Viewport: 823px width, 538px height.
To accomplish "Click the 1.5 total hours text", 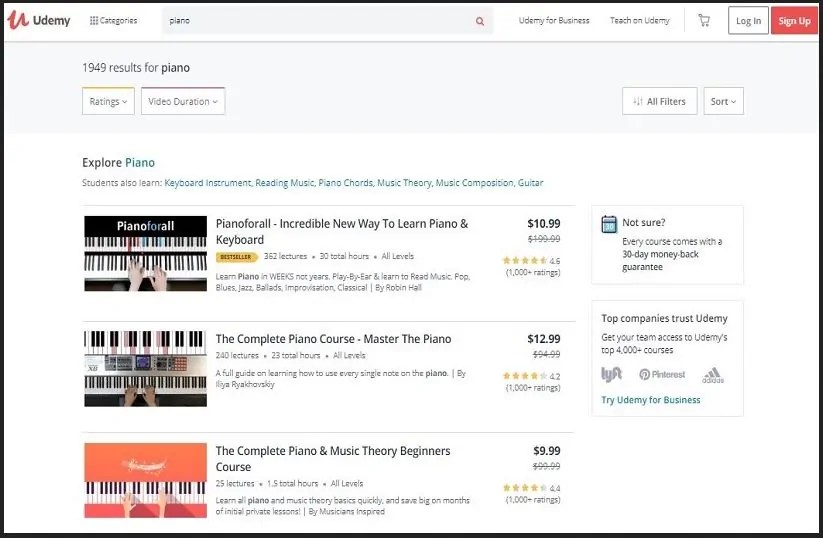I will coord(292,483).
